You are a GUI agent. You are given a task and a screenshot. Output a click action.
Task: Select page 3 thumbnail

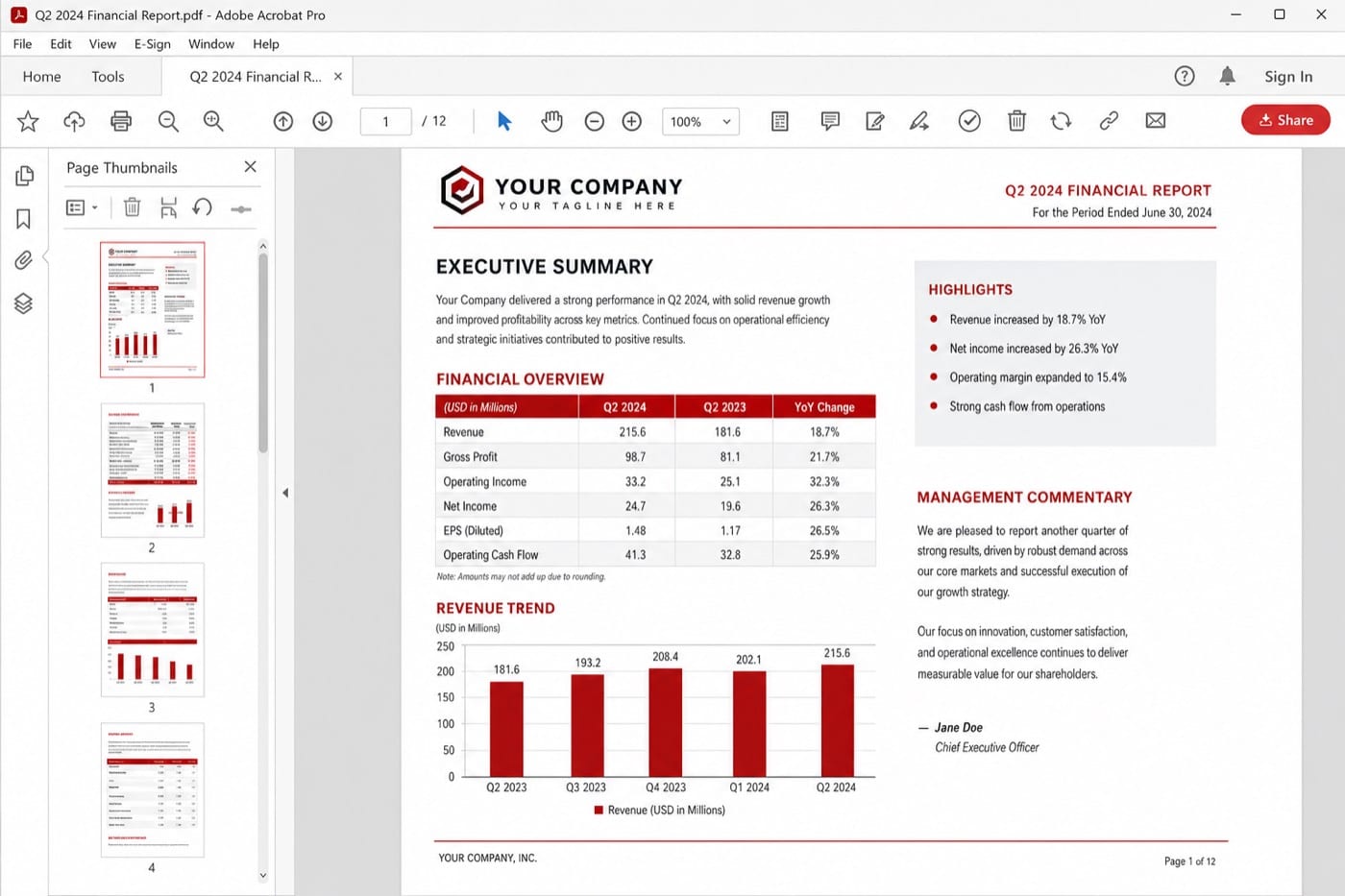coord(152,630)
